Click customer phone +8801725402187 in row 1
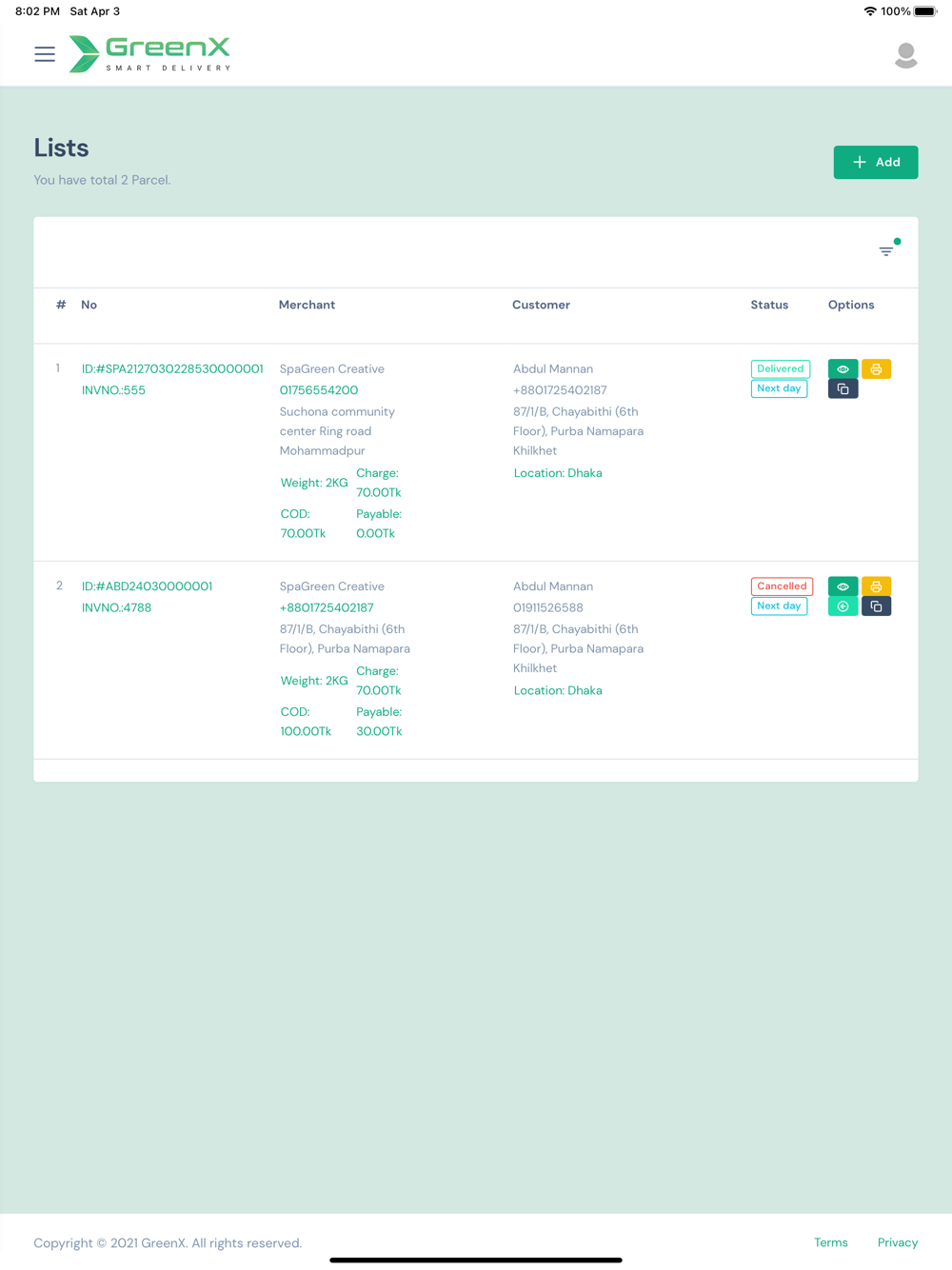The image size is (952, 1270). (x=560, y=390)
